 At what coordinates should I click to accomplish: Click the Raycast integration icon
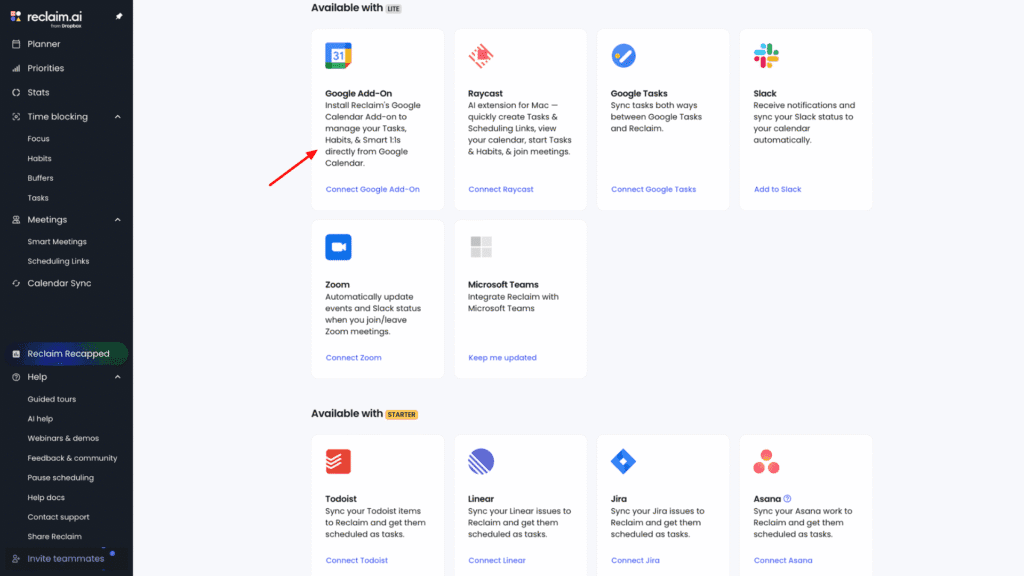[481, 56]
